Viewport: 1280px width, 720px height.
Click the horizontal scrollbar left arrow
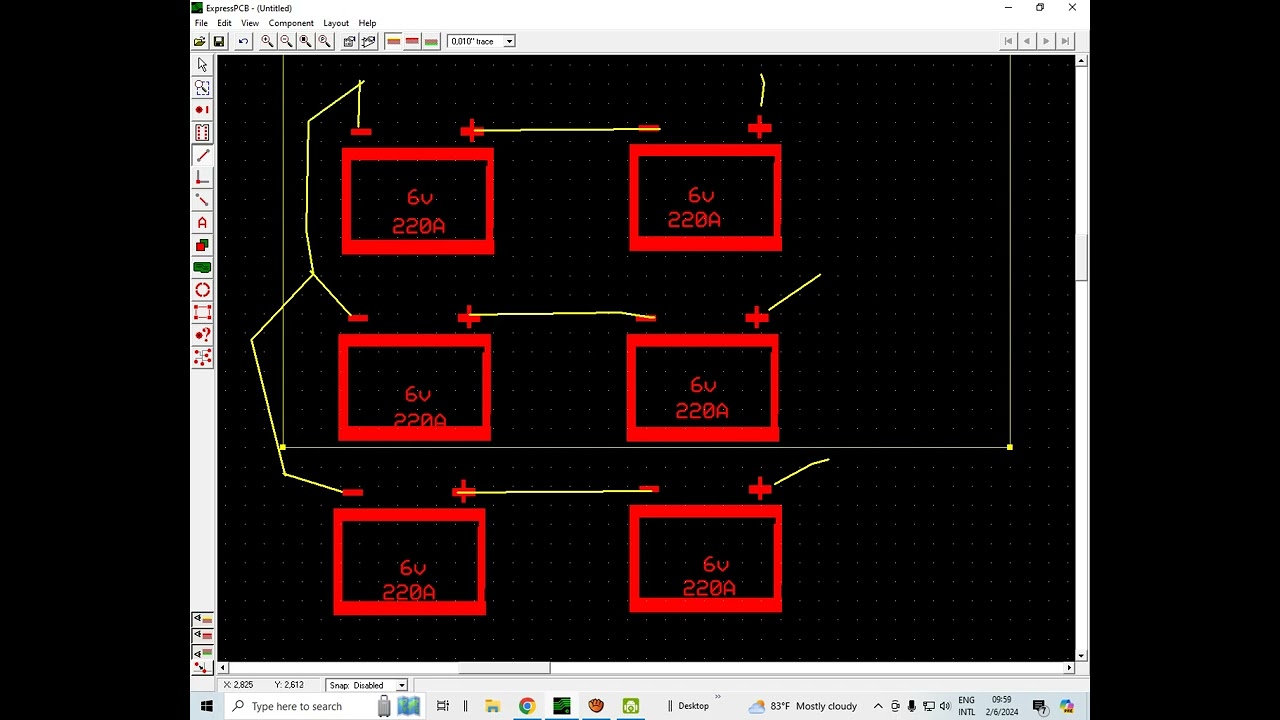223,668
